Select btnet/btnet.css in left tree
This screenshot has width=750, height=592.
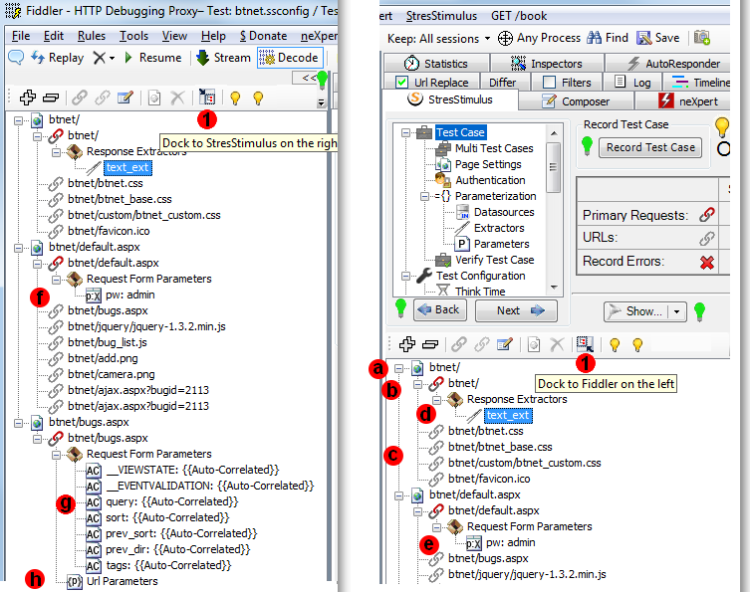pyautogui.click(x=105, y=183)
